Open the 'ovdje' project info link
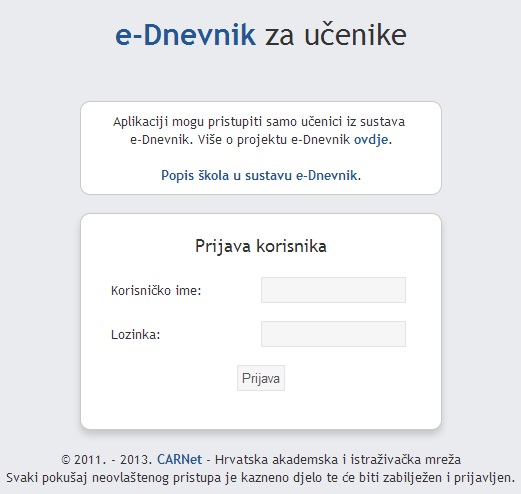521x494 pixels. click(x=371, y=140)
